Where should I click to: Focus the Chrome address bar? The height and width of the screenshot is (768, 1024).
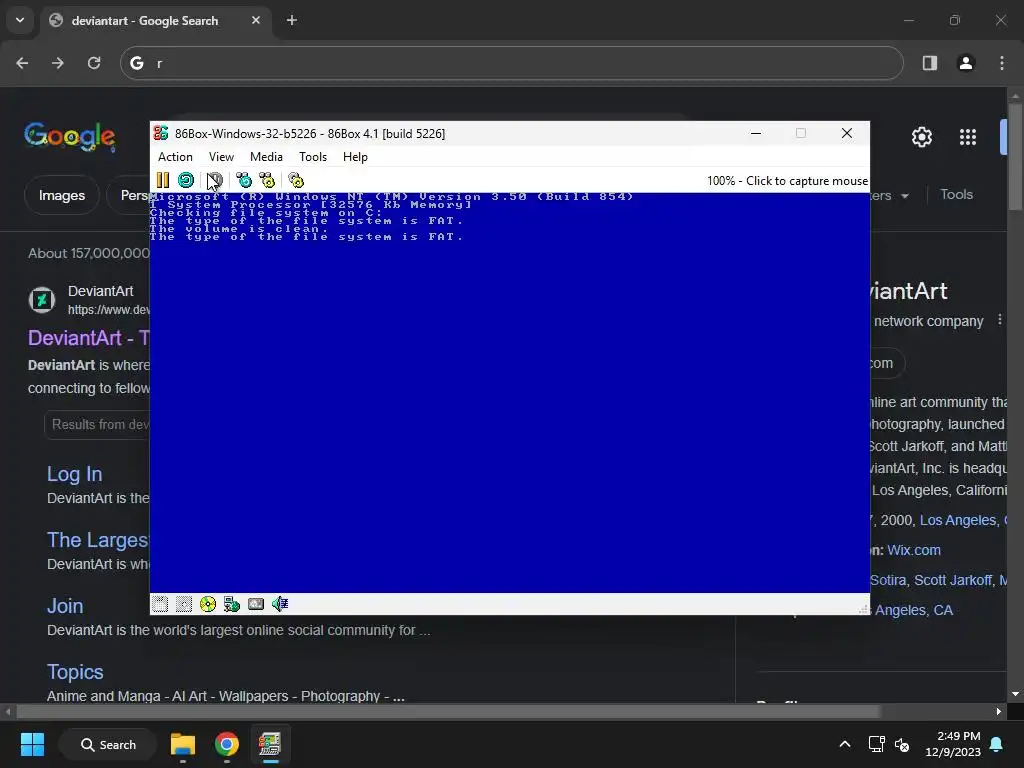click(x=512, y=63)
